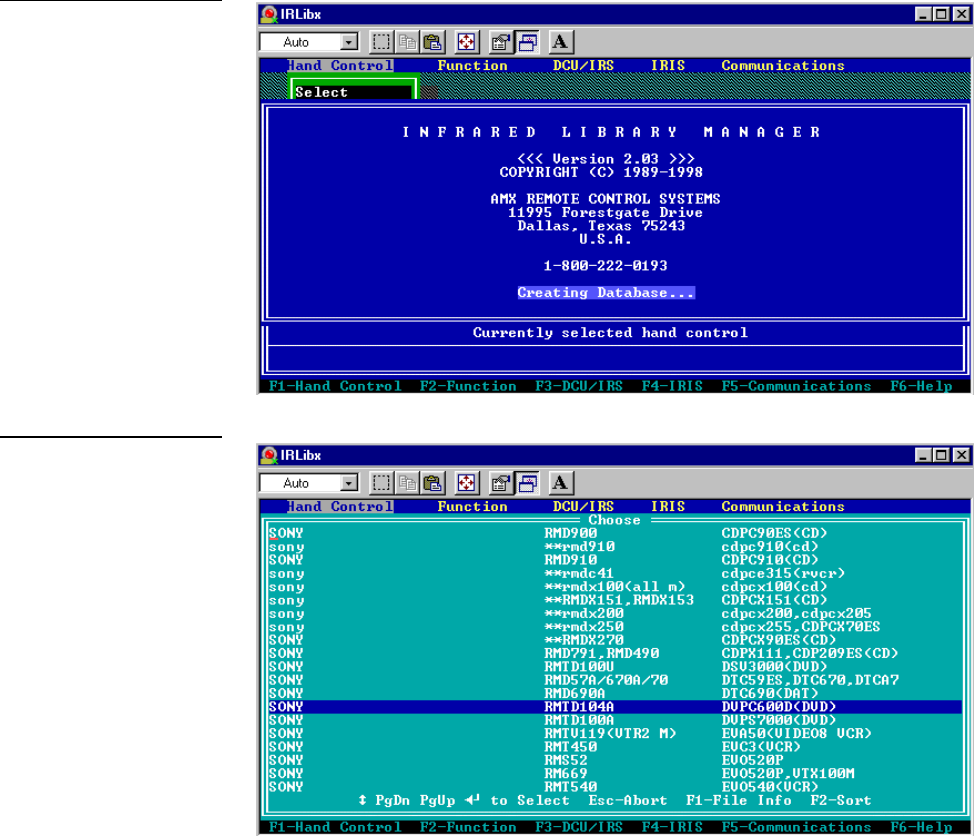This screenshot has height=836, width=974.
Task: Open Properties icon in bottom IRLibx window toolbar
Action: pyautogui.click(x=500, y=483)
